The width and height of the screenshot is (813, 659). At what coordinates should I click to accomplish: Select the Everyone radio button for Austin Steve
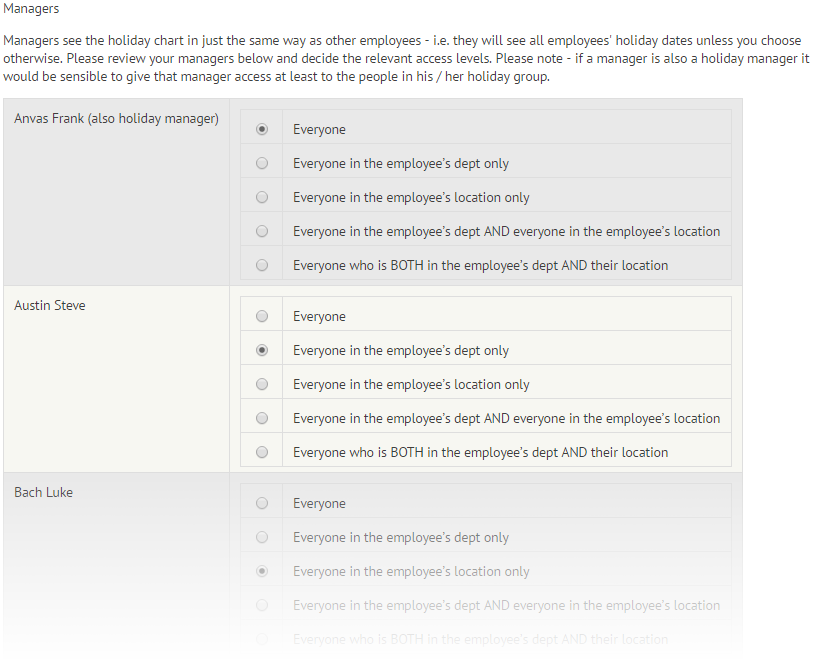[262, 316]
